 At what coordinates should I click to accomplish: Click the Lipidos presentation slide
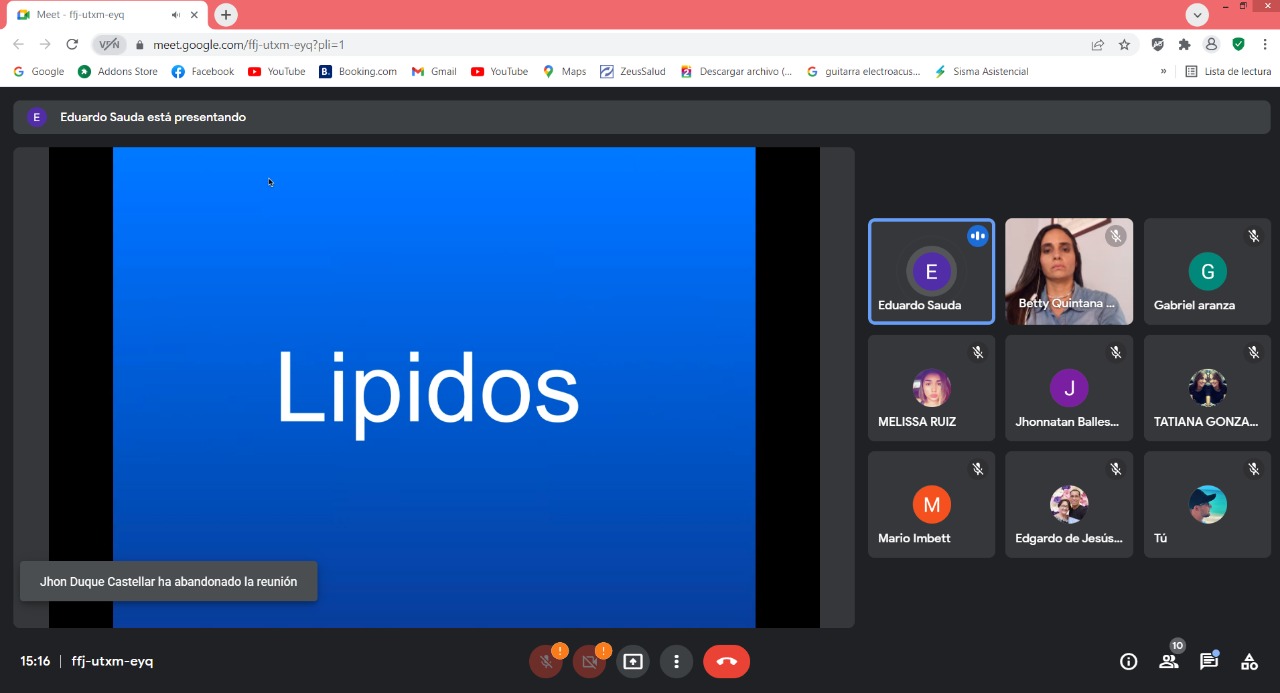point(434,388)
